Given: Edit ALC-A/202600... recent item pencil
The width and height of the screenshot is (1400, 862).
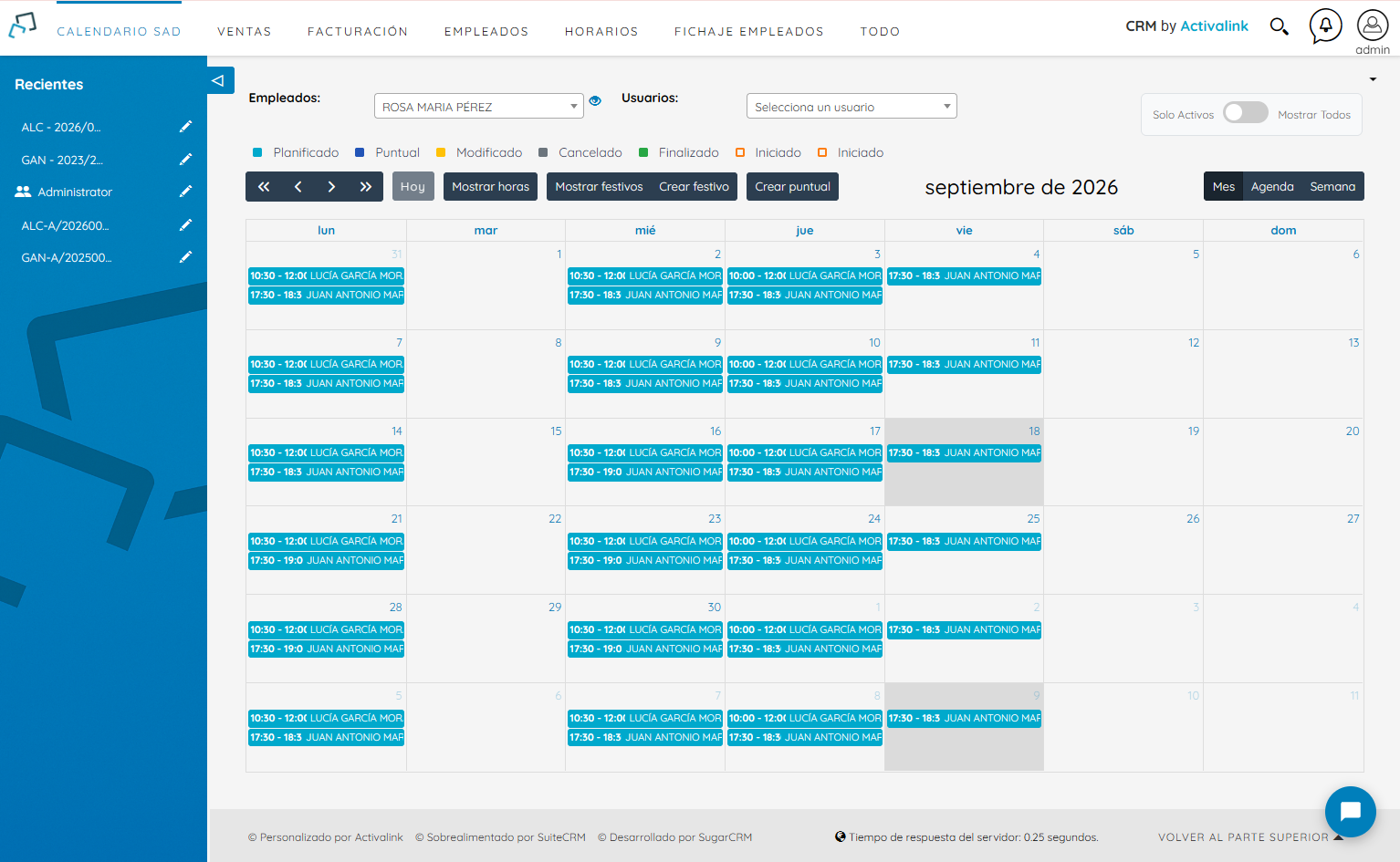Looking at the screenshot, I should (x=185, y=225).
